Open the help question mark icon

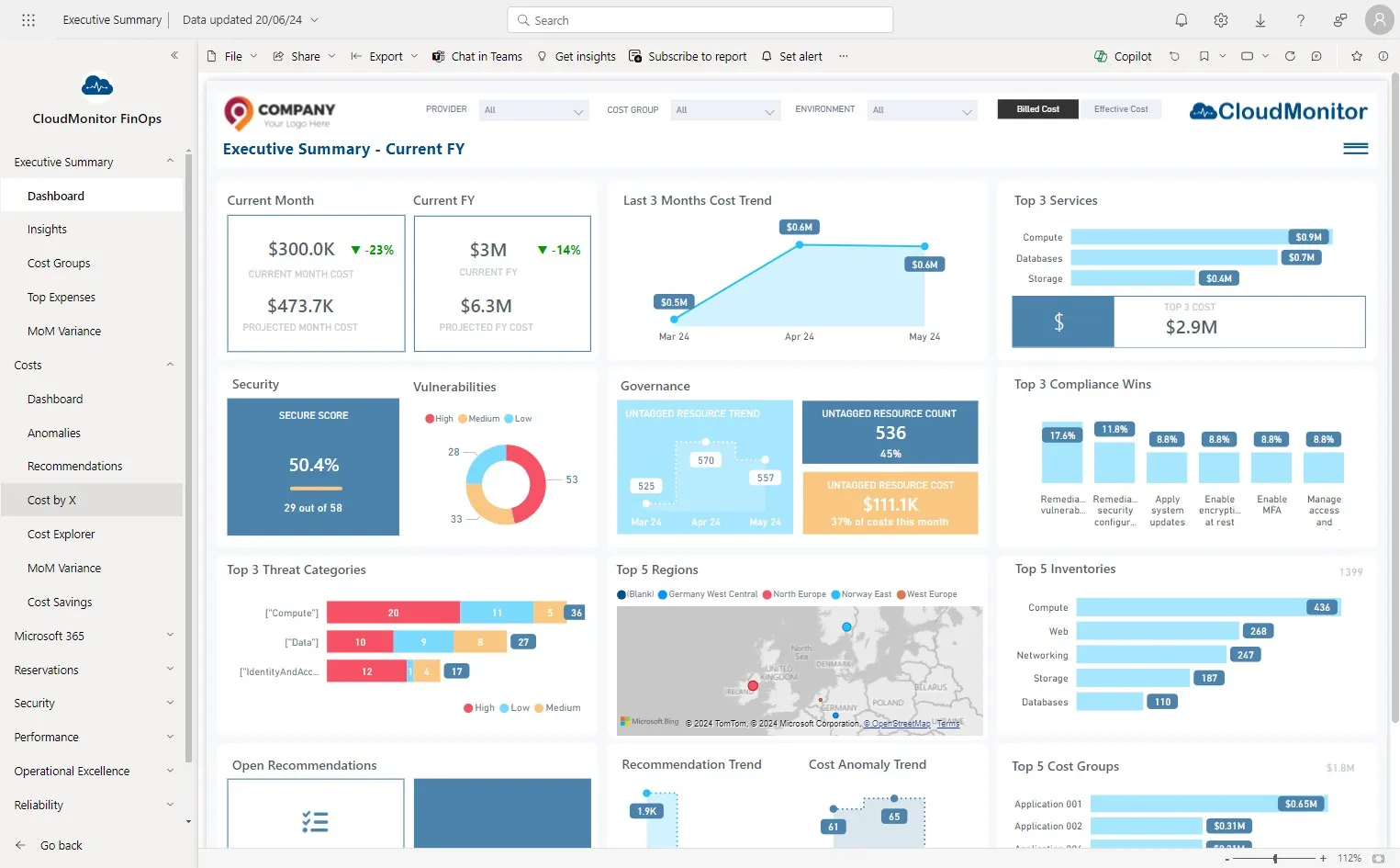coord(1300,19)
